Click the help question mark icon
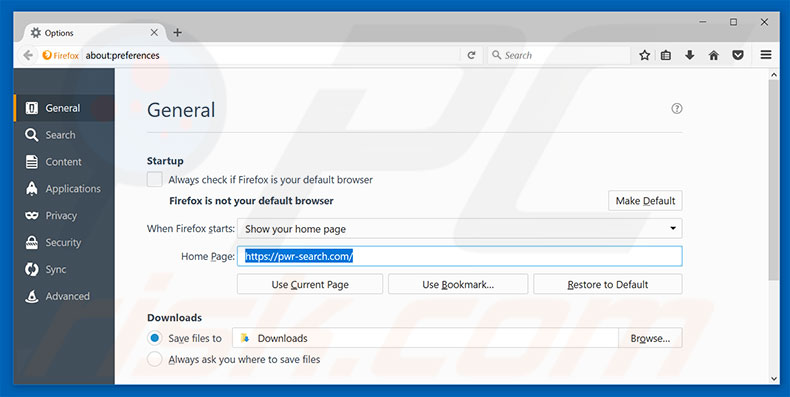This screenshot has width=790, height=397. (677, 108)
